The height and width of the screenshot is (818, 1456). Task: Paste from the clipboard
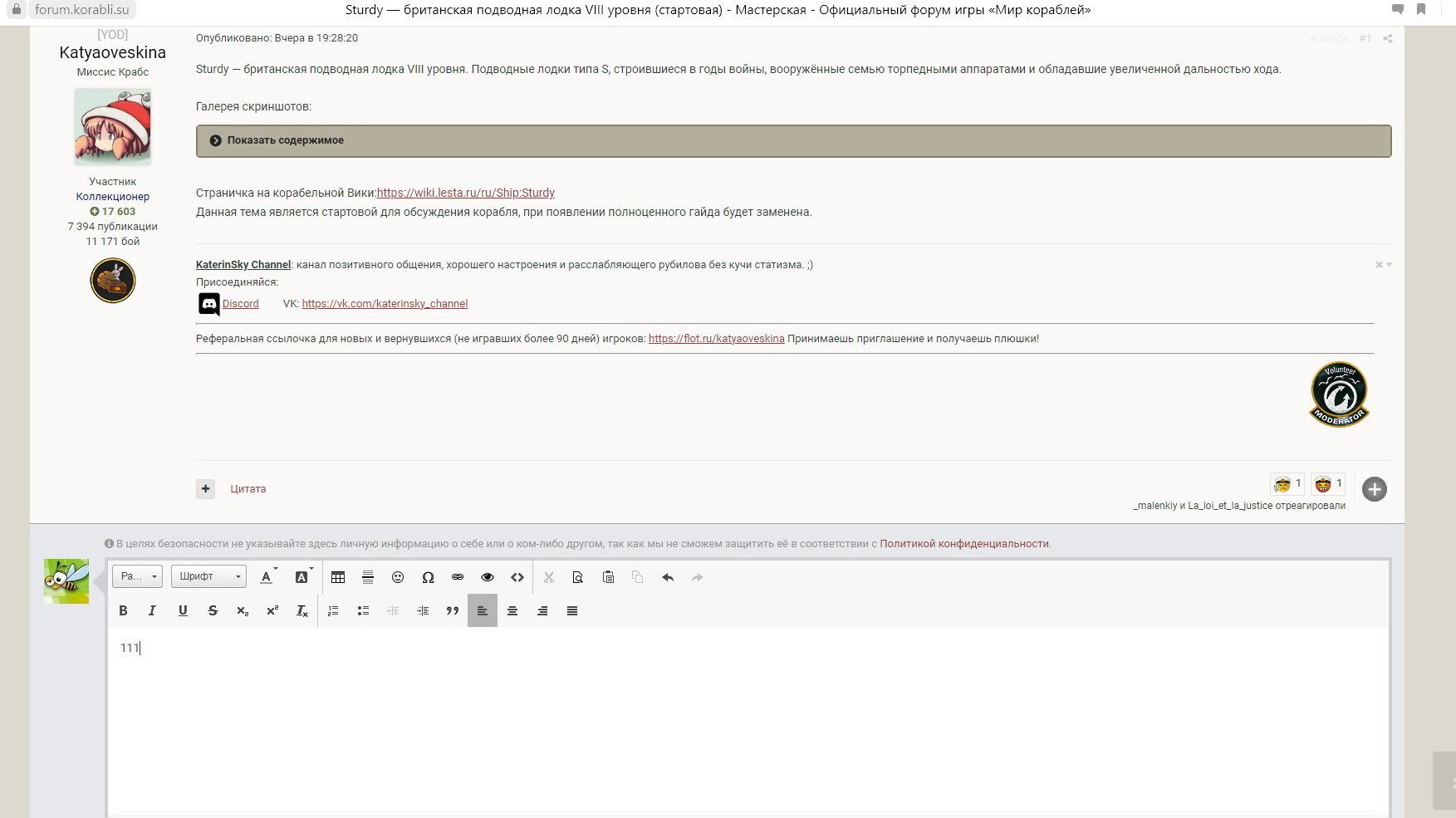(x=608, y=577)
